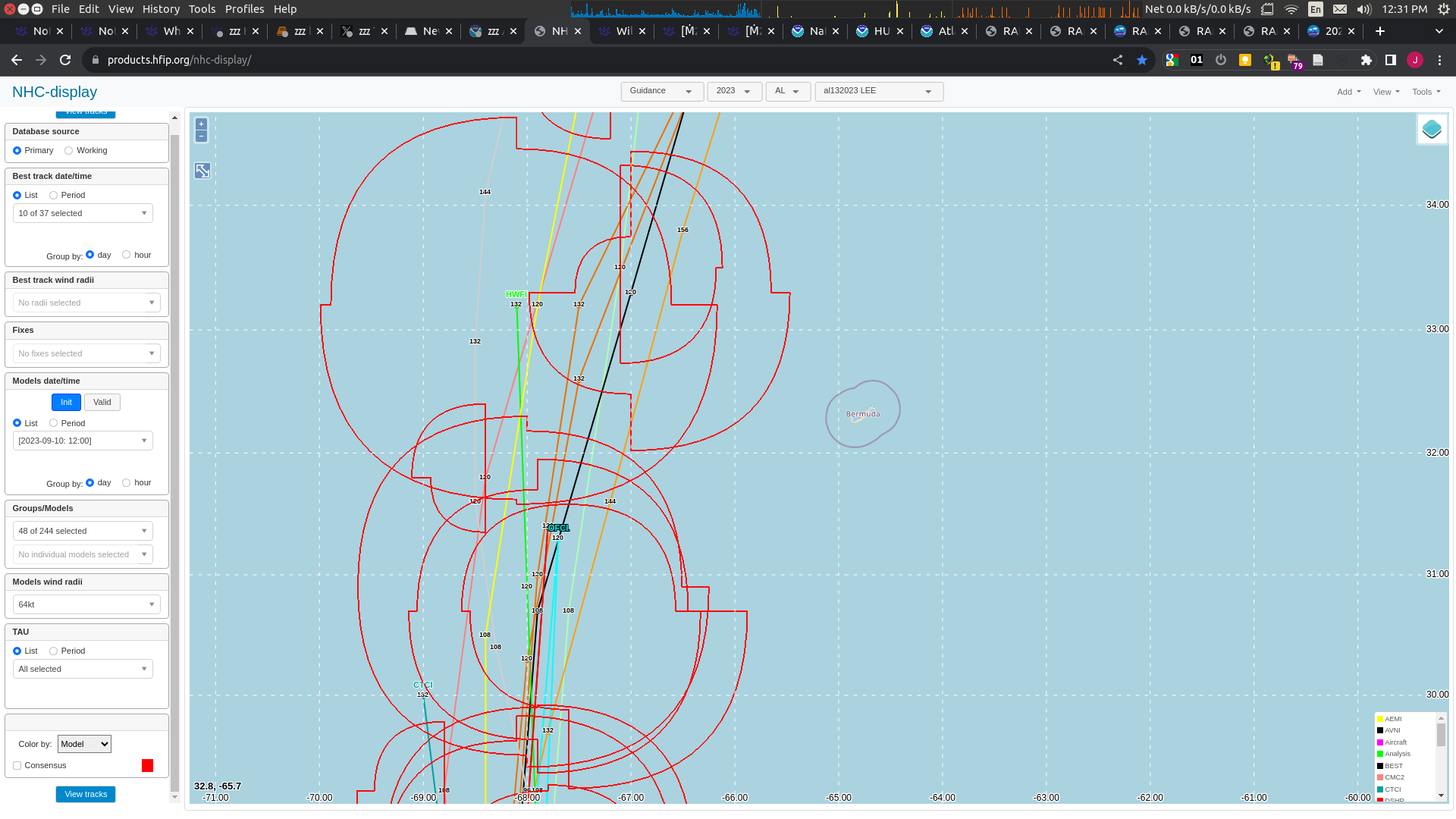Click the red consensus color swatch
The image size is (1456, 819).
click(147, 766)
